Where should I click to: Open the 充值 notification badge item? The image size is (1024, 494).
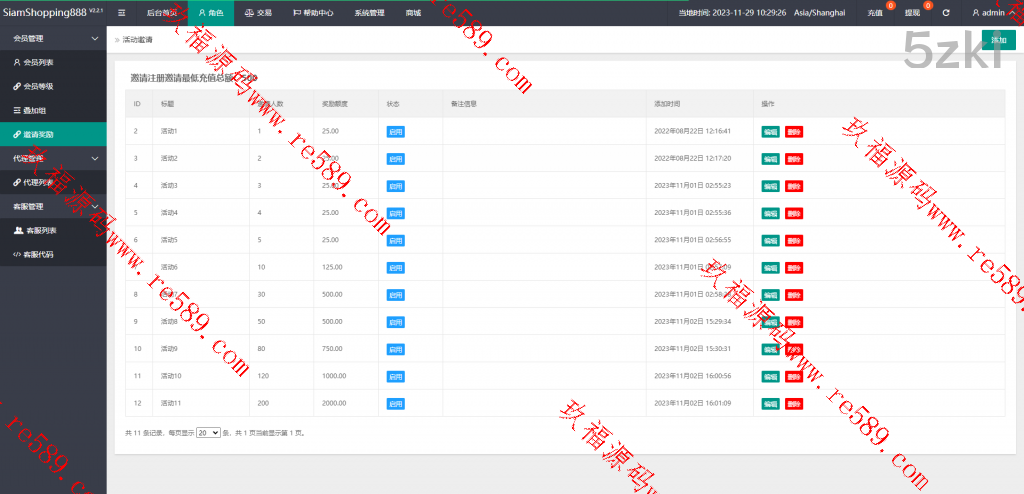[877, 13]
